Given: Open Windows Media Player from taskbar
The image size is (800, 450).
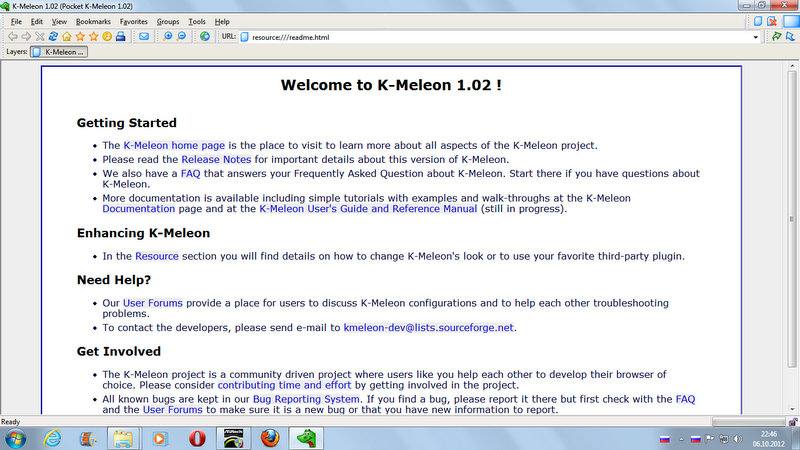Looking at the screenshot, I should [x=160, y=439].
